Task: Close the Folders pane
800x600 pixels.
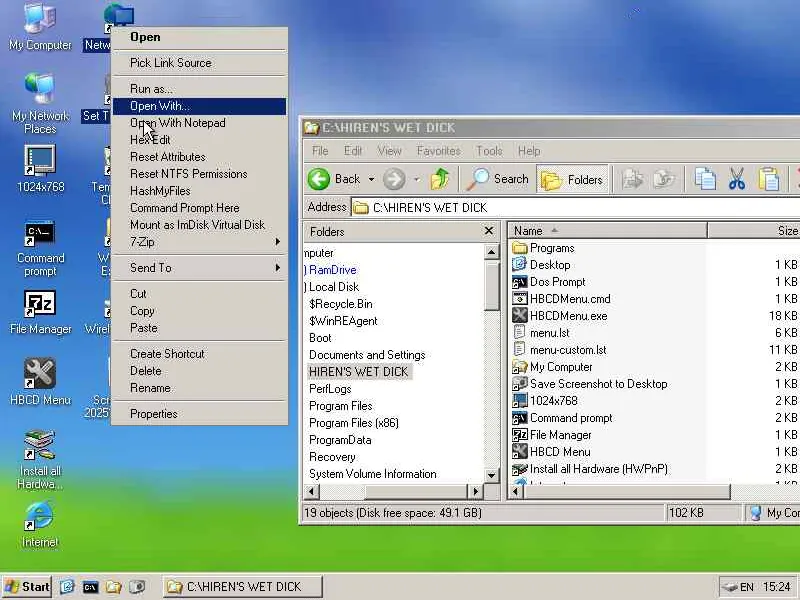Action: 489,231
